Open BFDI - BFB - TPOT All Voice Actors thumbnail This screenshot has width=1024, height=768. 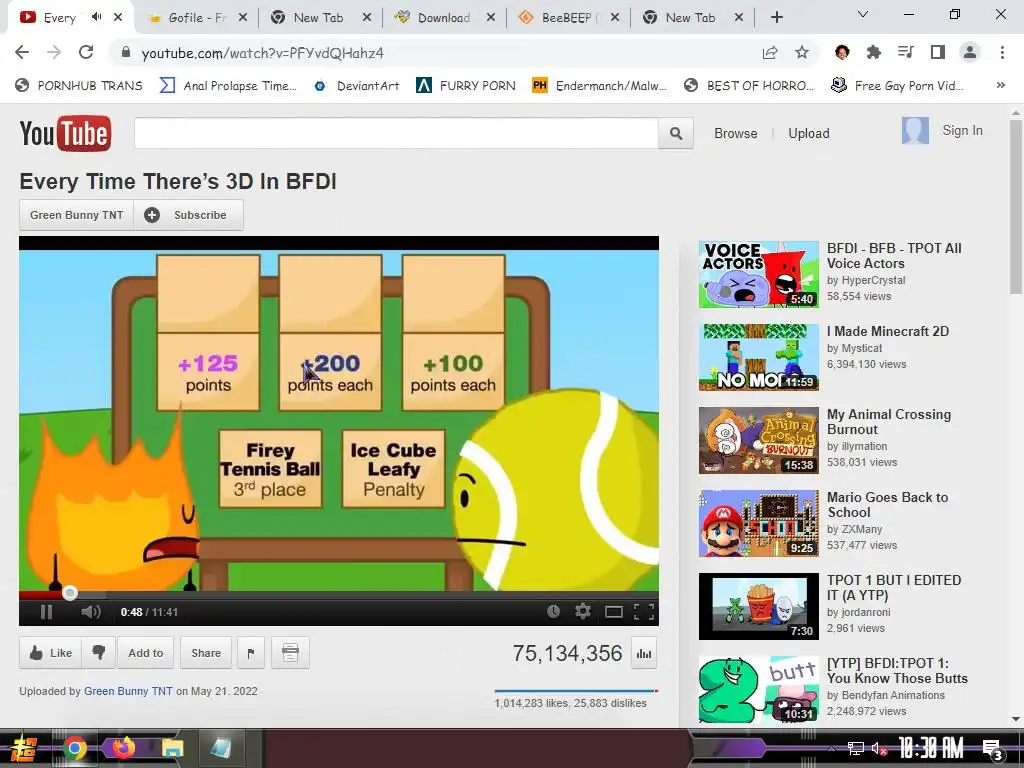pos(758,274)
